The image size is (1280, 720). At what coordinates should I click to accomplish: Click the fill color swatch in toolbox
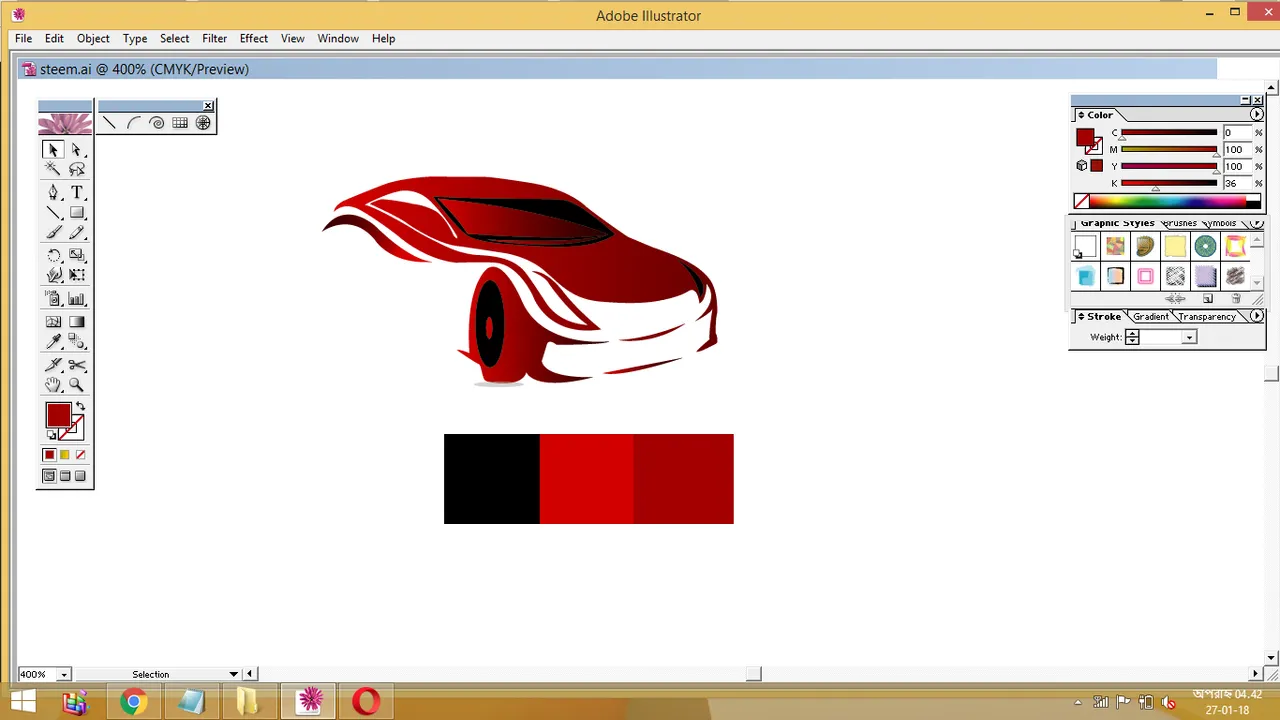58,416
